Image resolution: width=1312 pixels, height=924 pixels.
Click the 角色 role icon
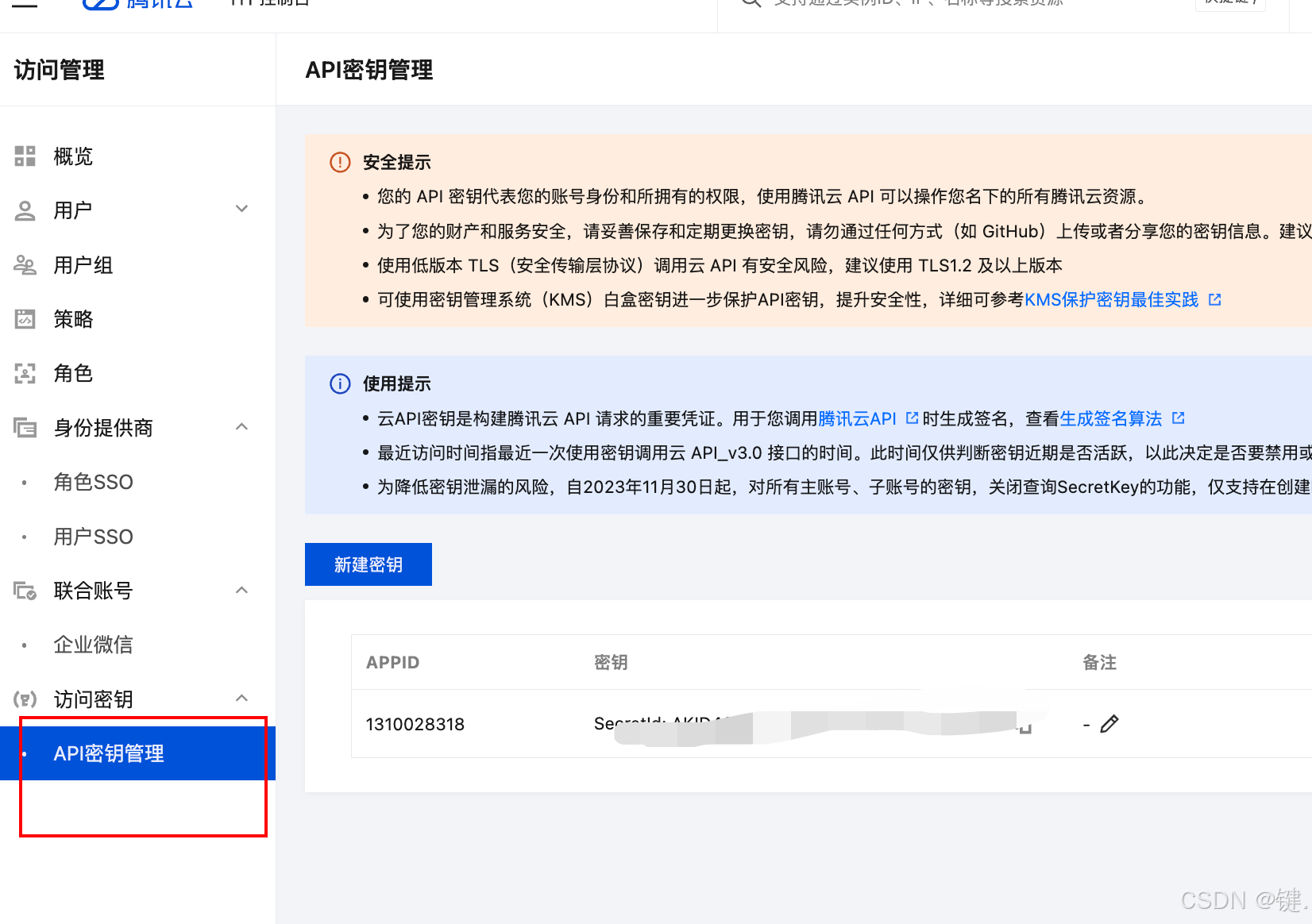point(25,373)
